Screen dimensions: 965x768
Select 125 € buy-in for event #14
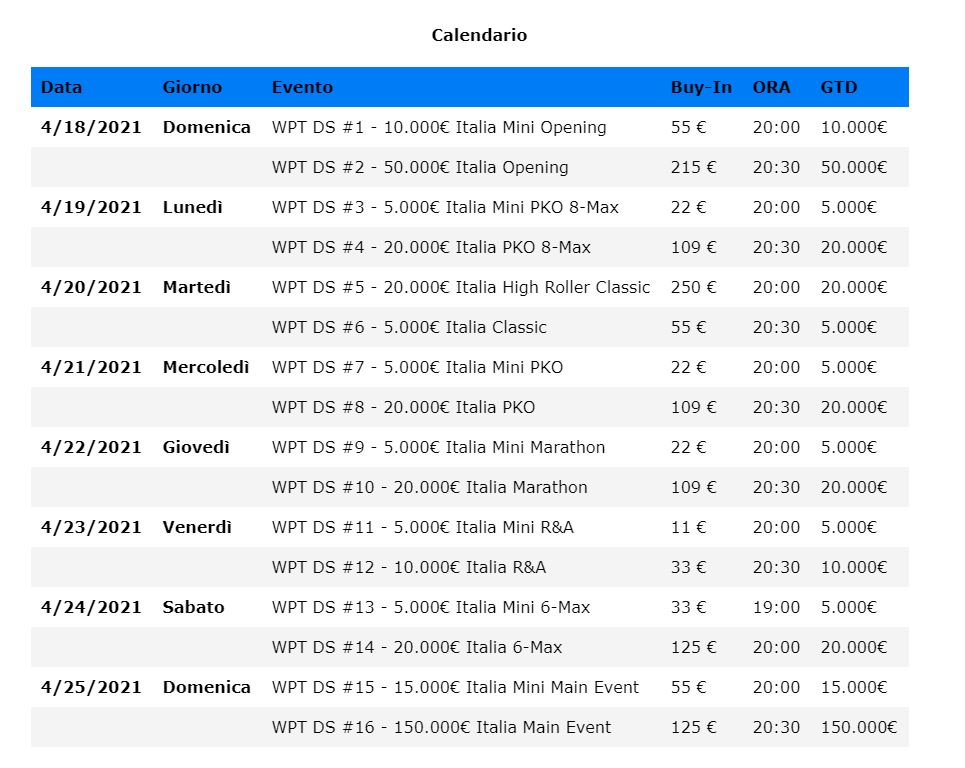(x=694, y=647)
